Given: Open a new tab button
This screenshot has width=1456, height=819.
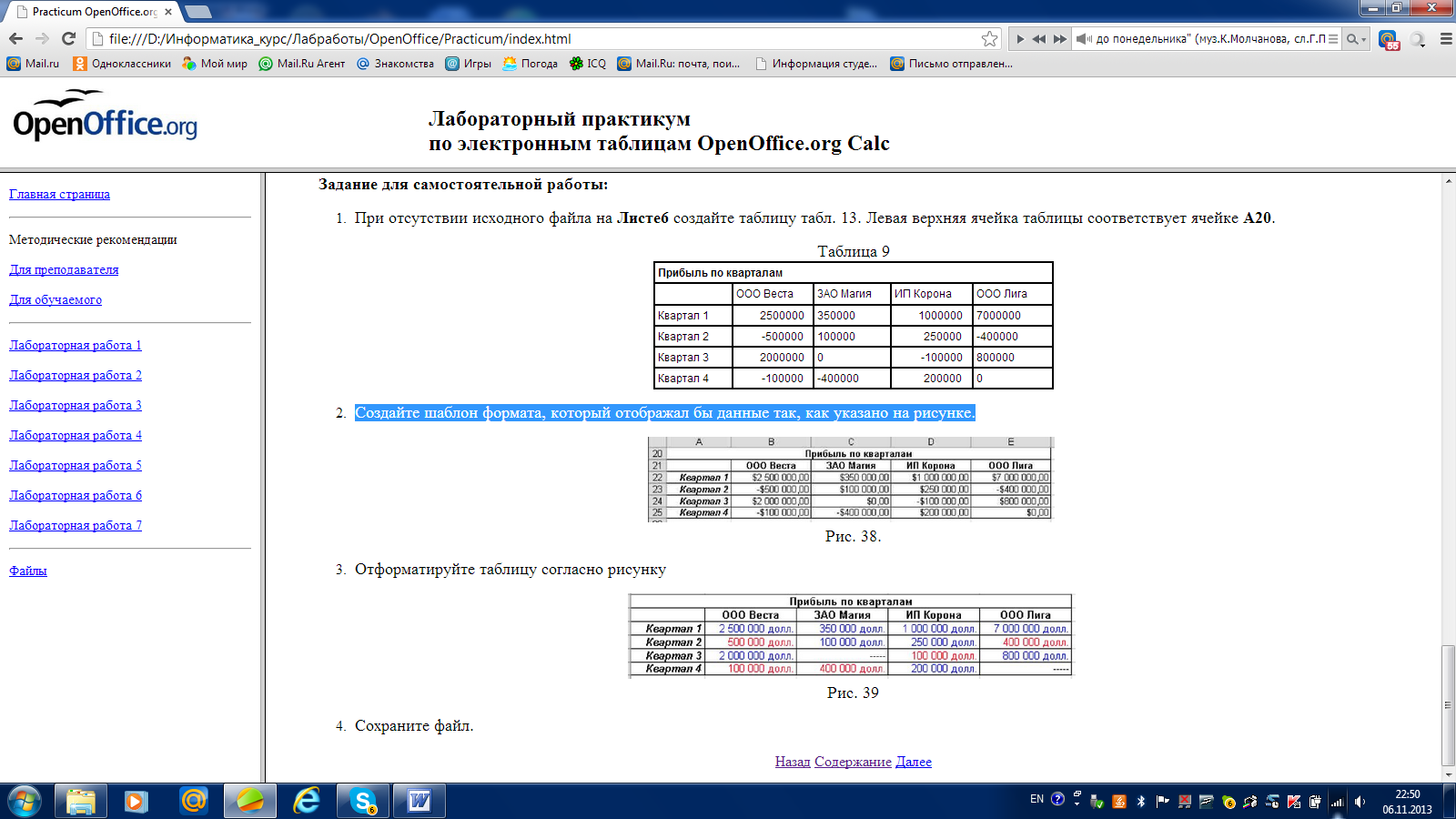Looking at the screenshot, I should point(197,12).
